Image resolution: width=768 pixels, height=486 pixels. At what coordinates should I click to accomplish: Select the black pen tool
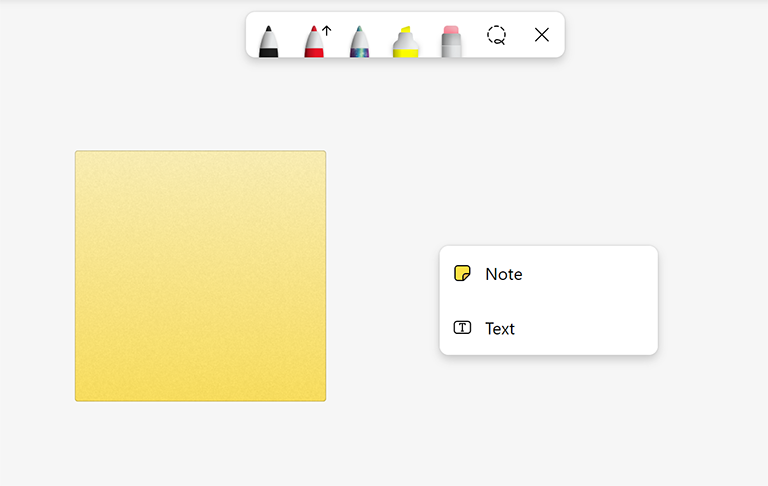(x=268, y=40)
